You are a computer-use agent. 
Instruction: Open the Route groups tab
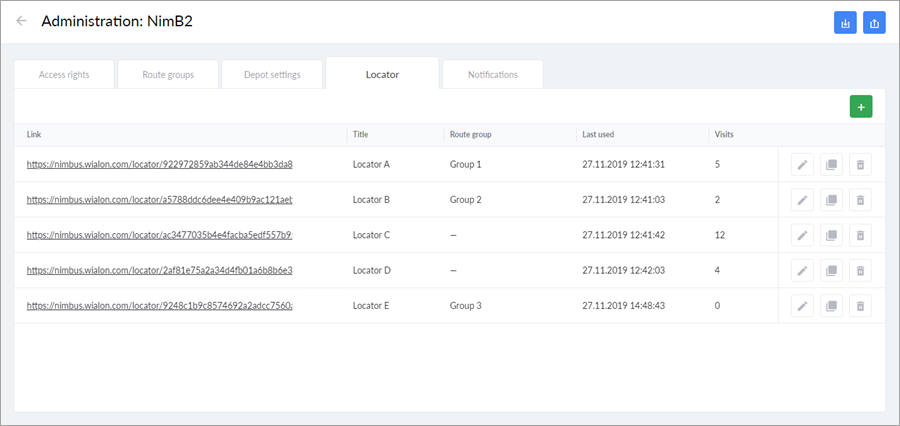[x=168, y=75]
